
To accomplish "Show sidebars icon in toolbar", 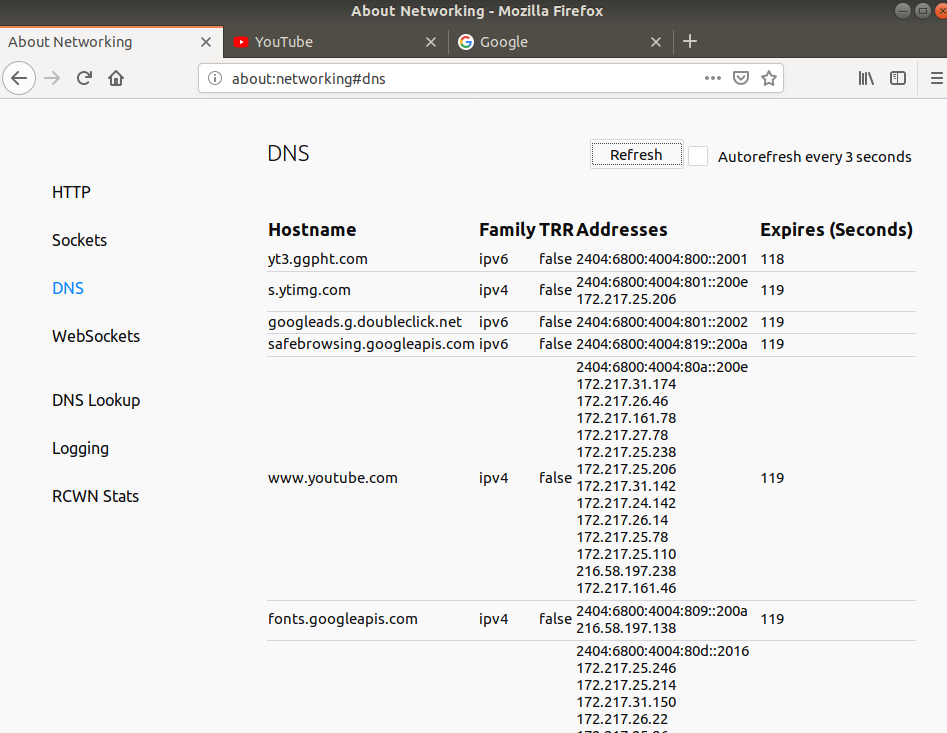I will tap(898, 78).
